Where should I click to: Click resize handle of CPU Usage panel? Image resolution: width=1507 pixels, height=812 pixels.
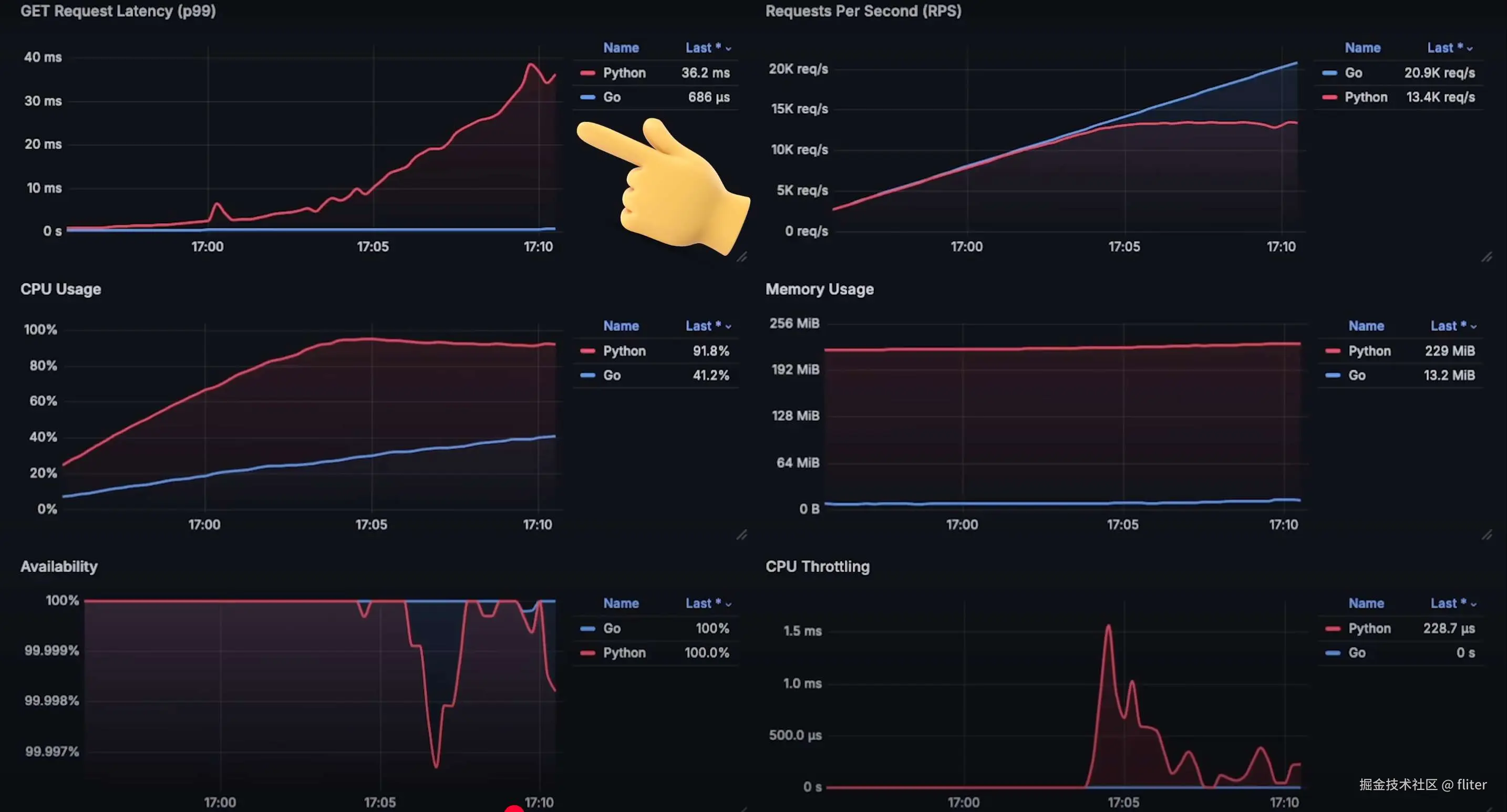[x=741, y=535]
